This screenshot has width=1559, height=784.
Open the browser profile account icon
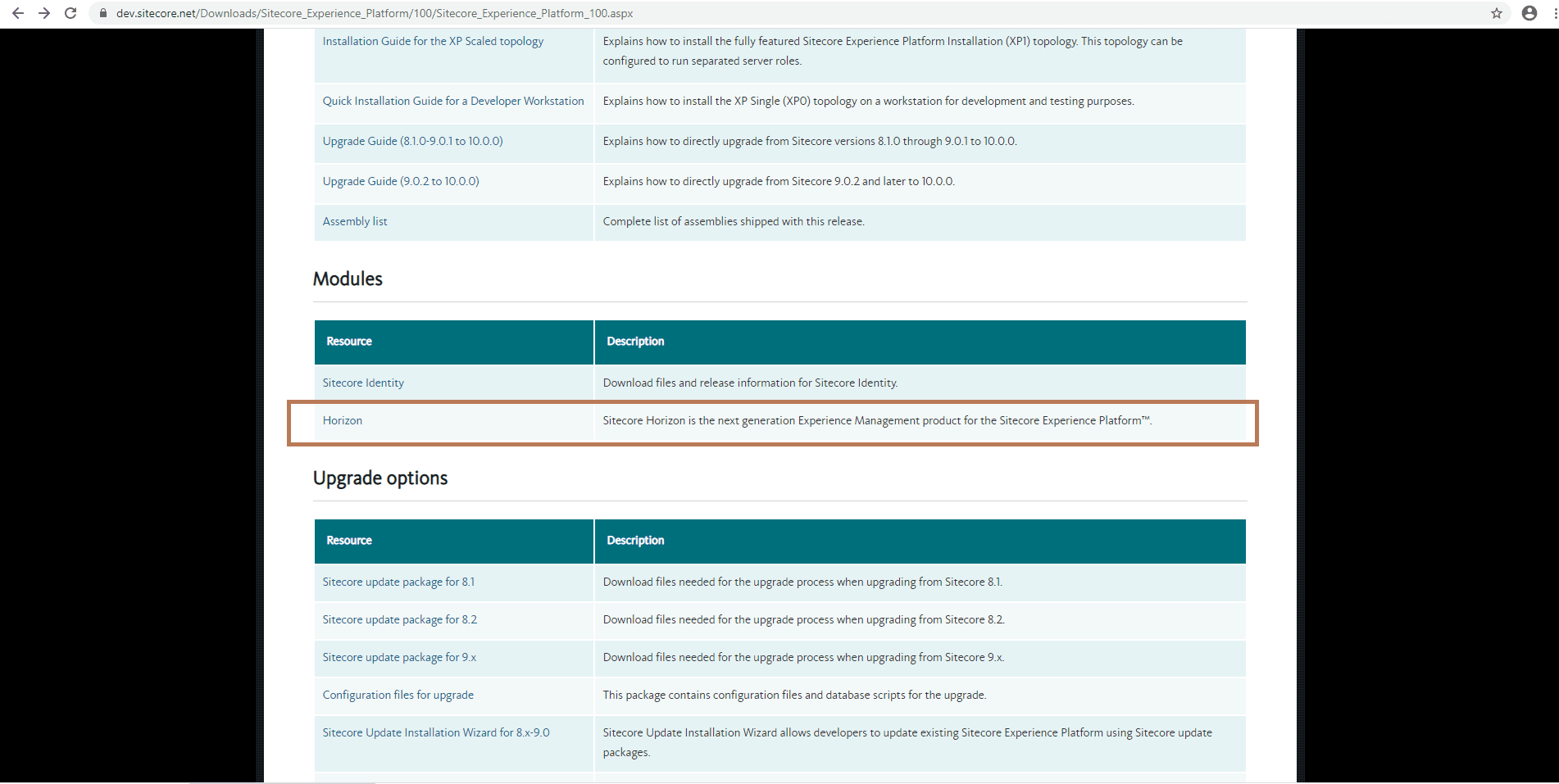(1529, 13)
